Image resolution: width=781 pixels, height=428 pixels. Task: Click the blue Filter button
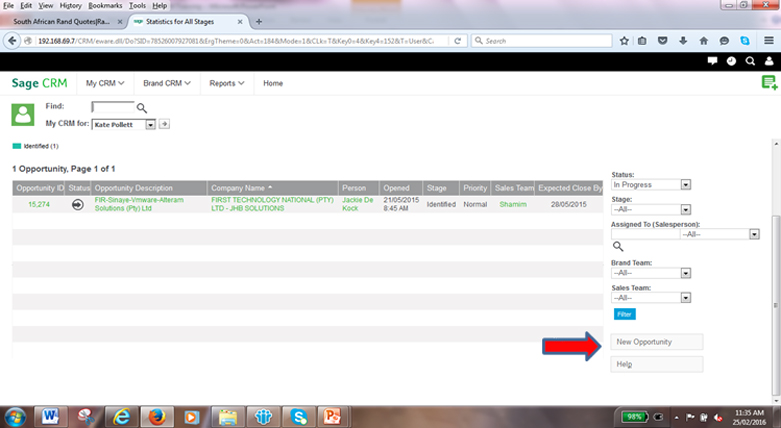tap(625, 314)
